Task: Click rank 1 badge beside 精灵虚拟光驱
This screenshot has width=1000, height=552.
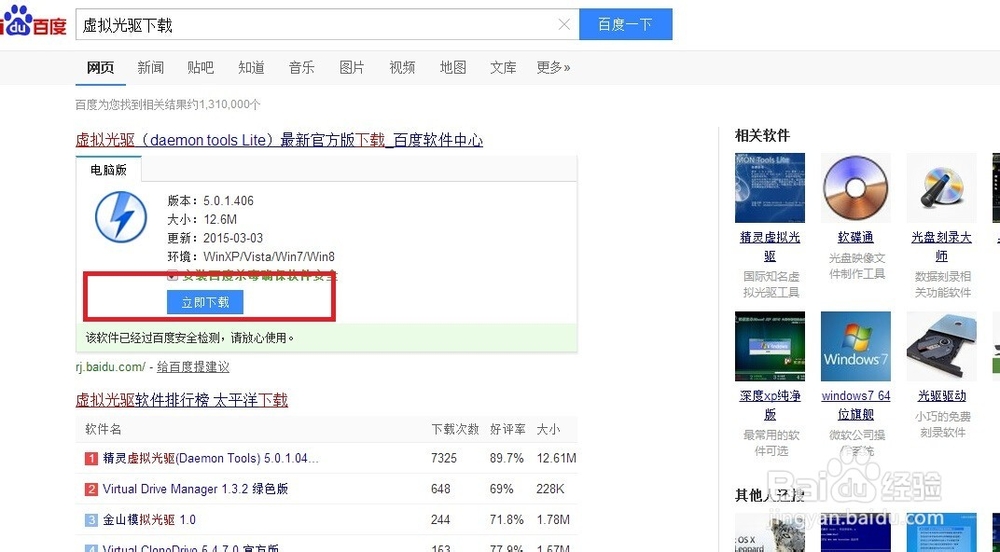Action: 91,458
